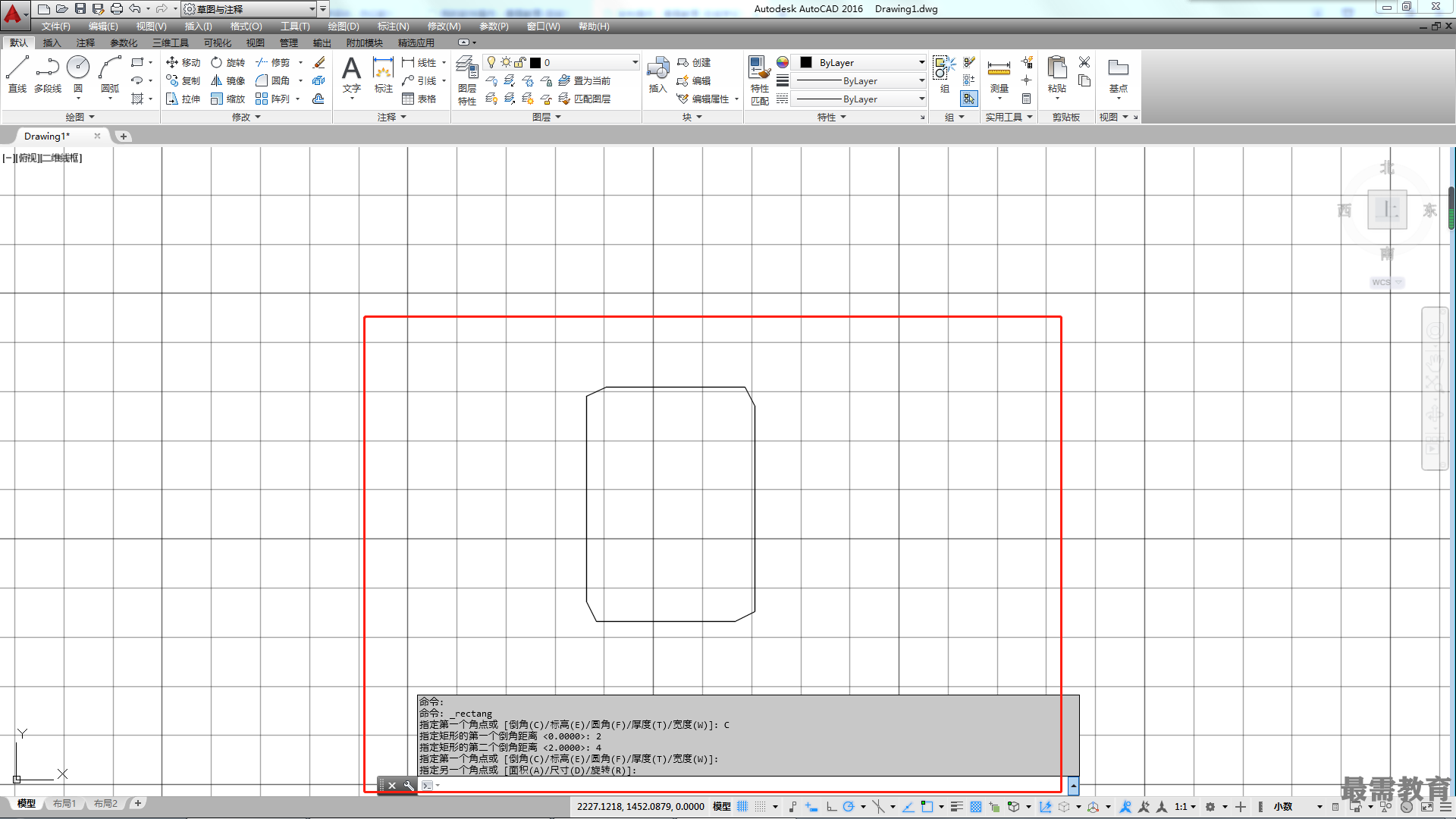Switch to the 参数化 ribbon tab
1456x819 pixels.
(124, 43)
